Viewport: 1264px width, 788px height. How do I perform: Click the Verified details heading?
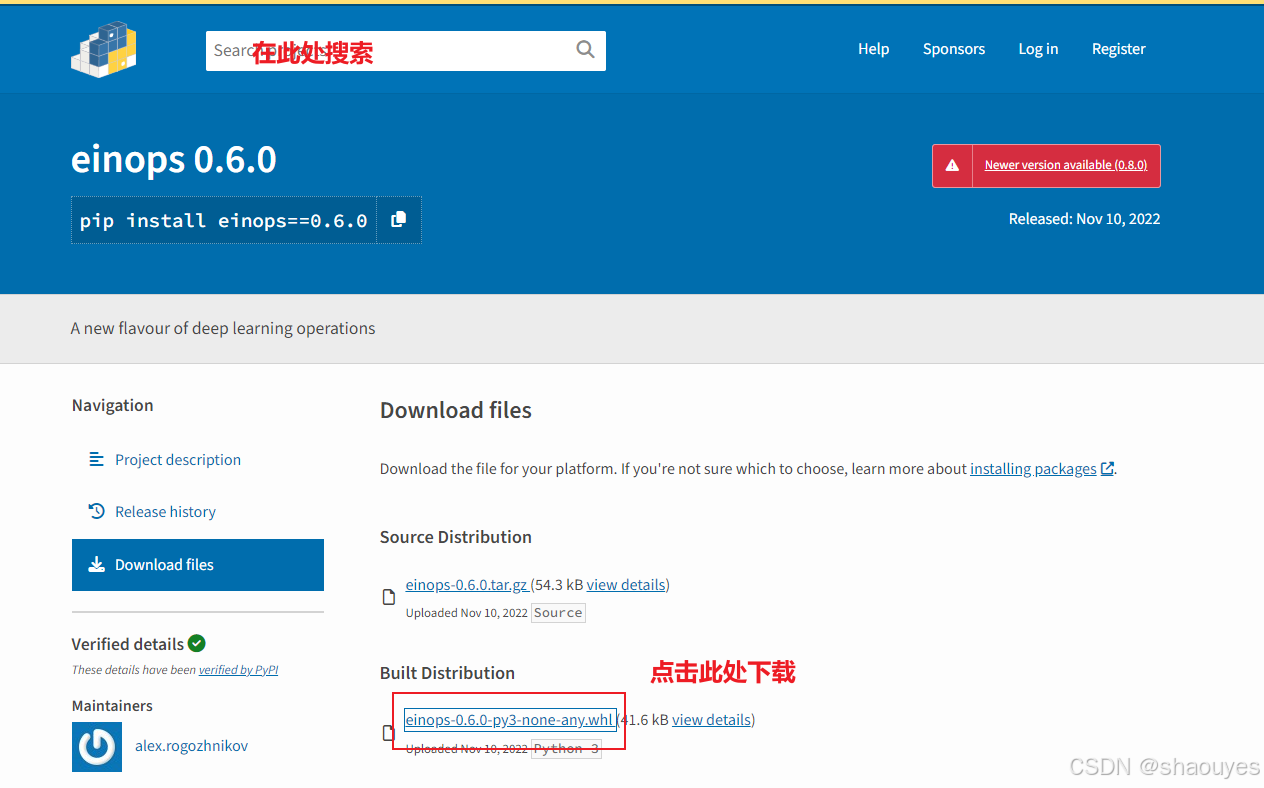128,644
